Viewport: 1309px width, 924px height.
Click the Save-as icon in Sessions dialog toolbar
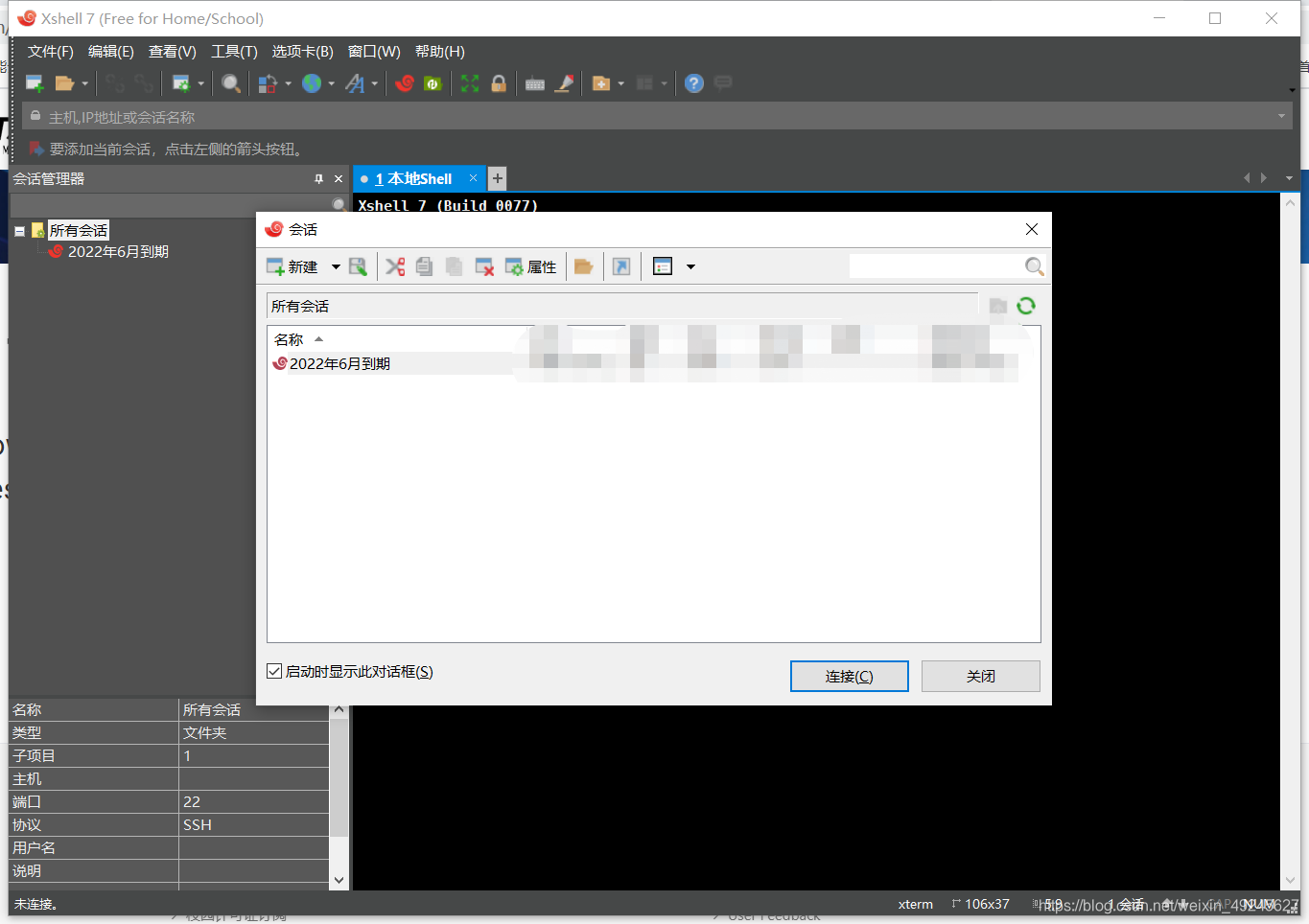(358, 266)
